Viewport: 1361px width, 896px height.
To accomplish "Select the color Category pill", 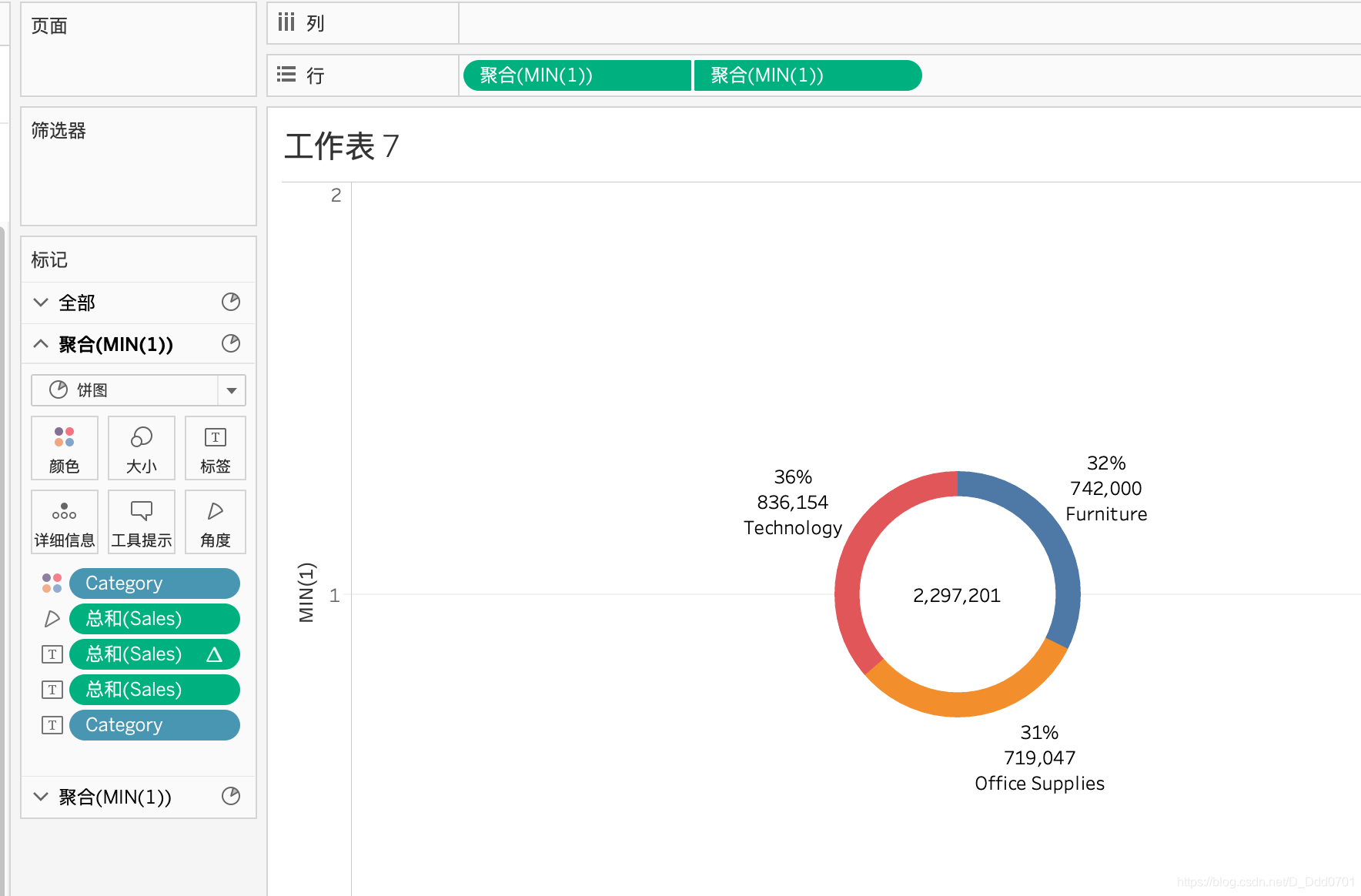I will pyautogui.click(x=155, y=583).
